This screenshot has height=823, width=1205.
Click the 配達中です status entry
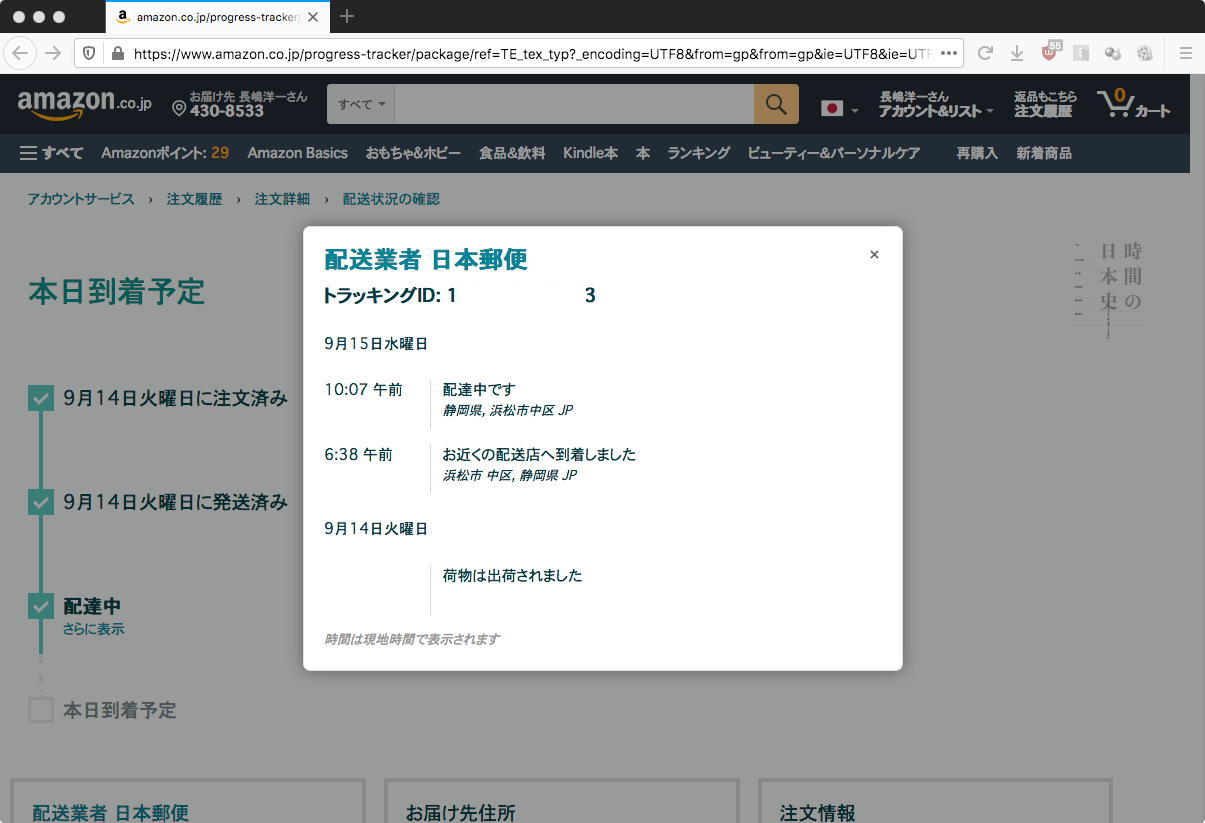tap(479, 389)
